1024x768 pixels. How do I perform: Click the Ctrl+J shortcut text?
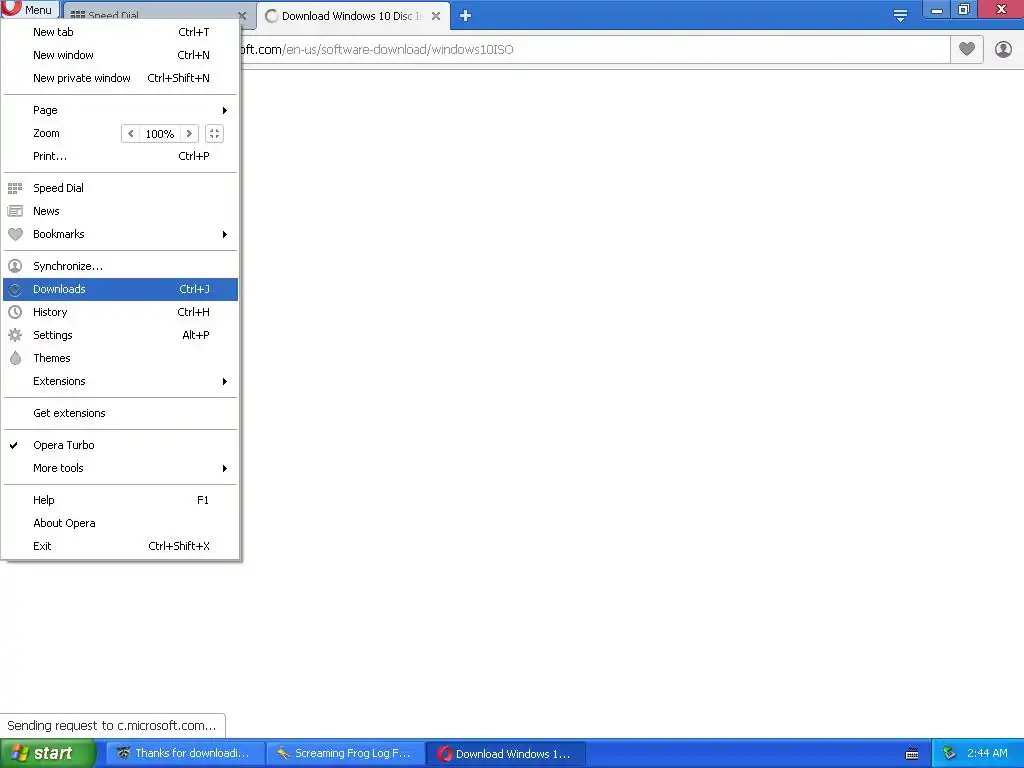point(195,289)
